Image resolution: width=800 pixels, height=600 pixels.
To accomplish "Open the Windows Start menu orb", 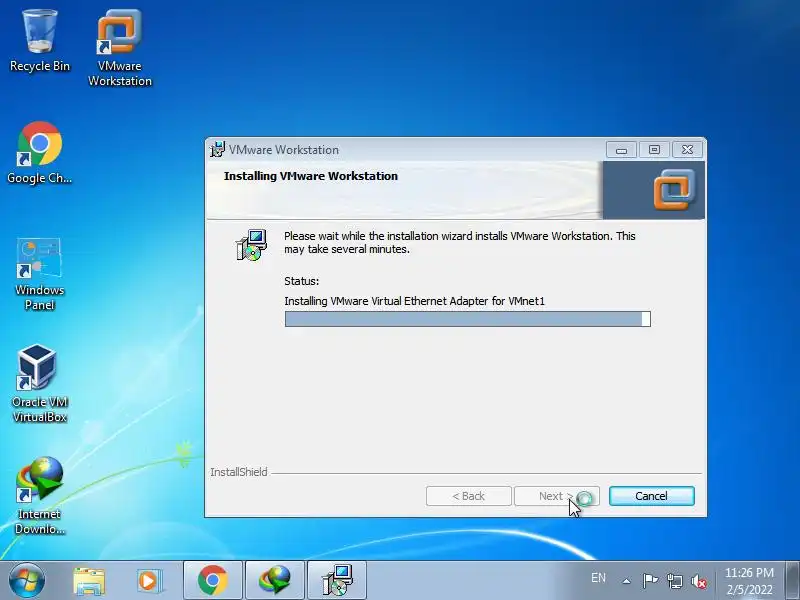I will pyautogui.click(x=27, y=580).
